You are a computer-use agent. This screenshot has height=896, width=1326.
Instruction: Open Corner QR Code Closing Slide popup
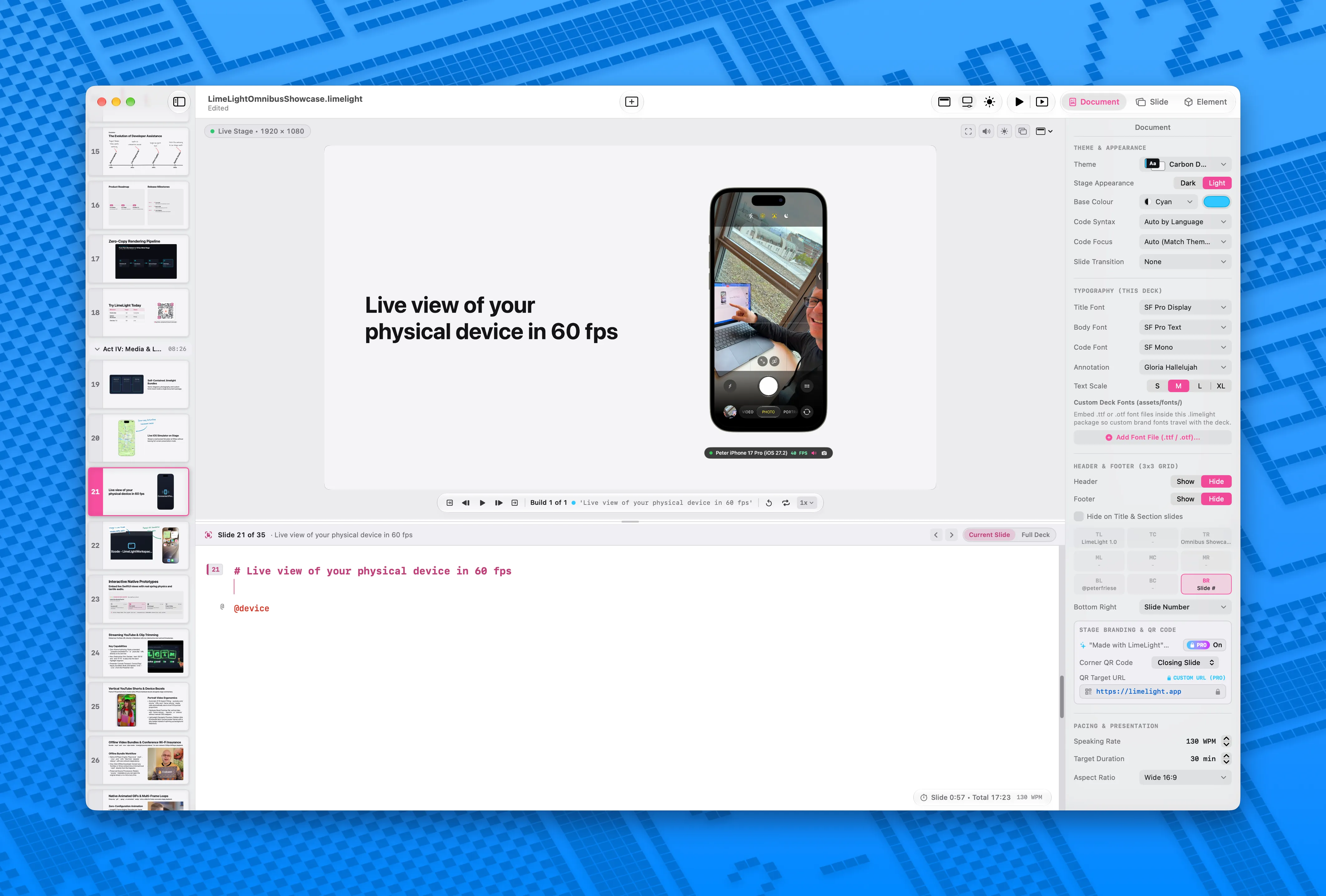pyautogui.click(x=1185, y=662)
